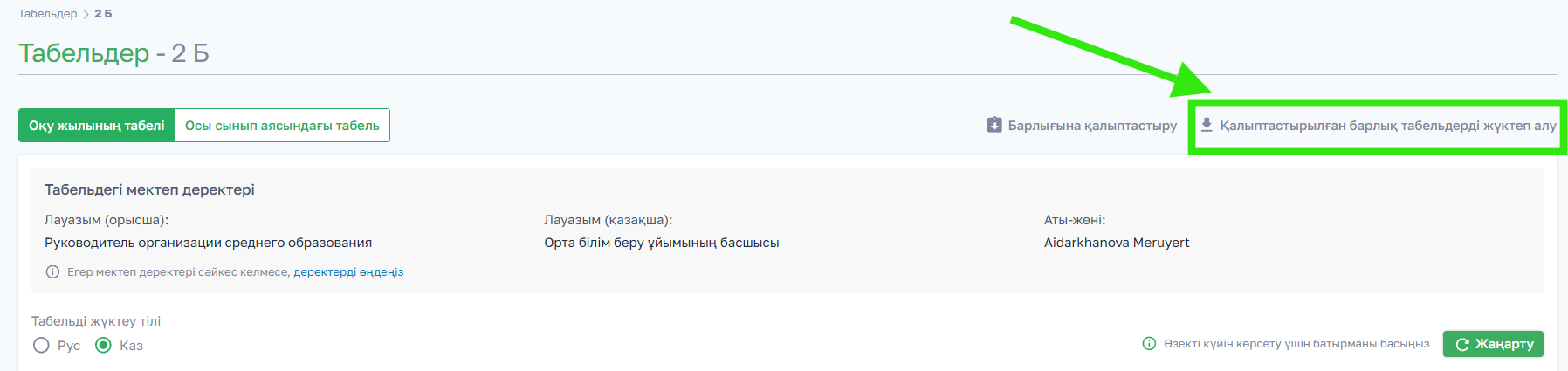
Task: Select the Рус language radio button
Action: [41, 346]
